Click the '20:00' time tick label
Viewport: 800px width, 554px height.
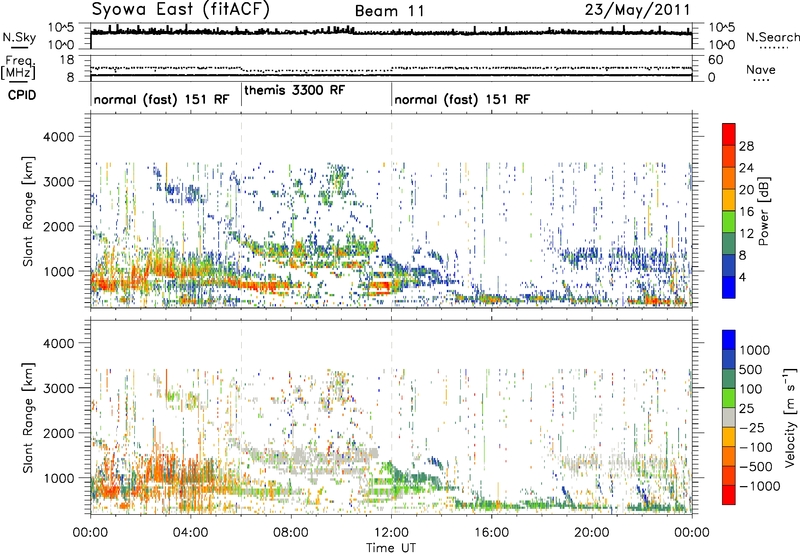point(592,533)
